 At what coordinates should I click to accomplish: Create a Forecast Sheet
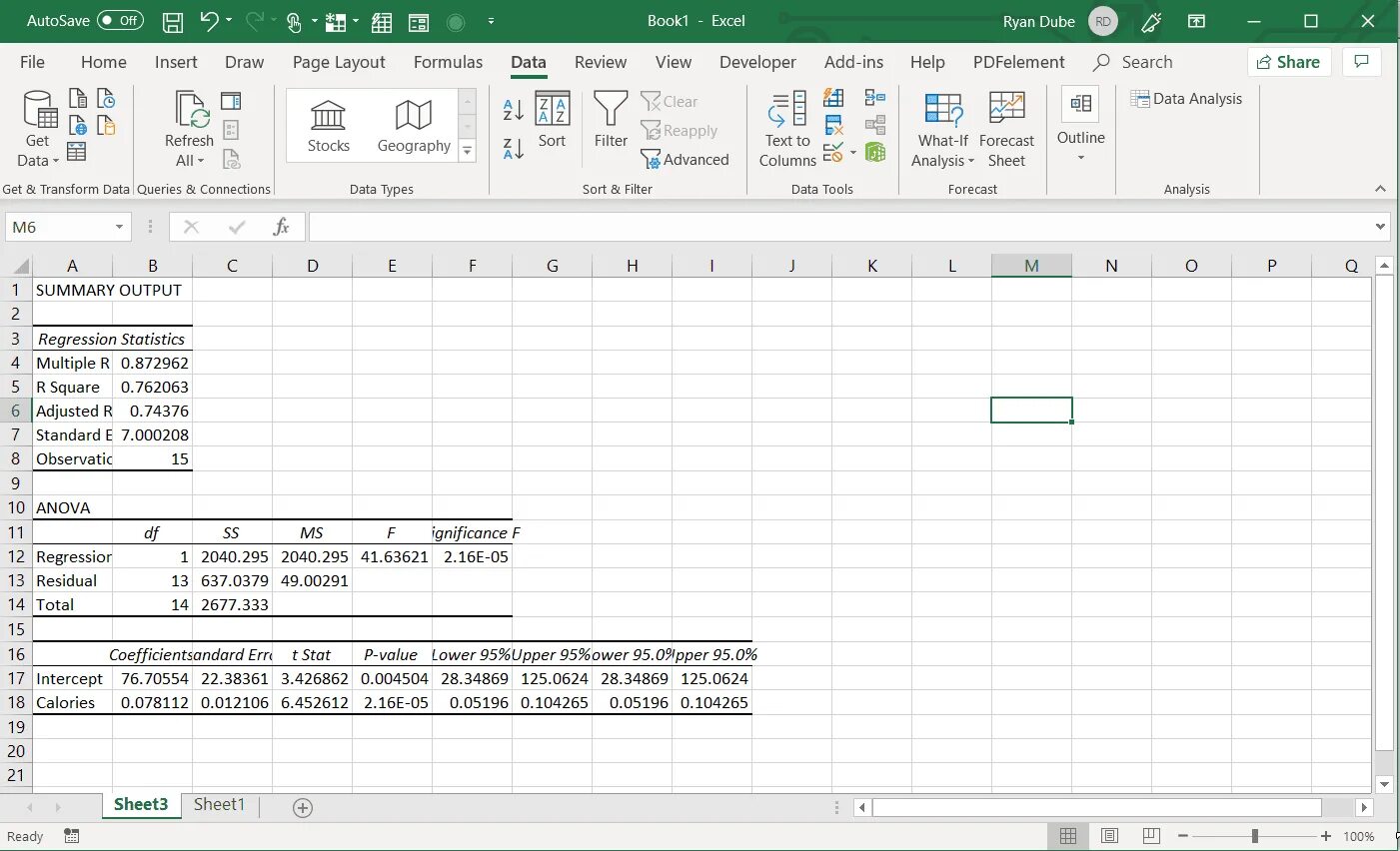1006,129
